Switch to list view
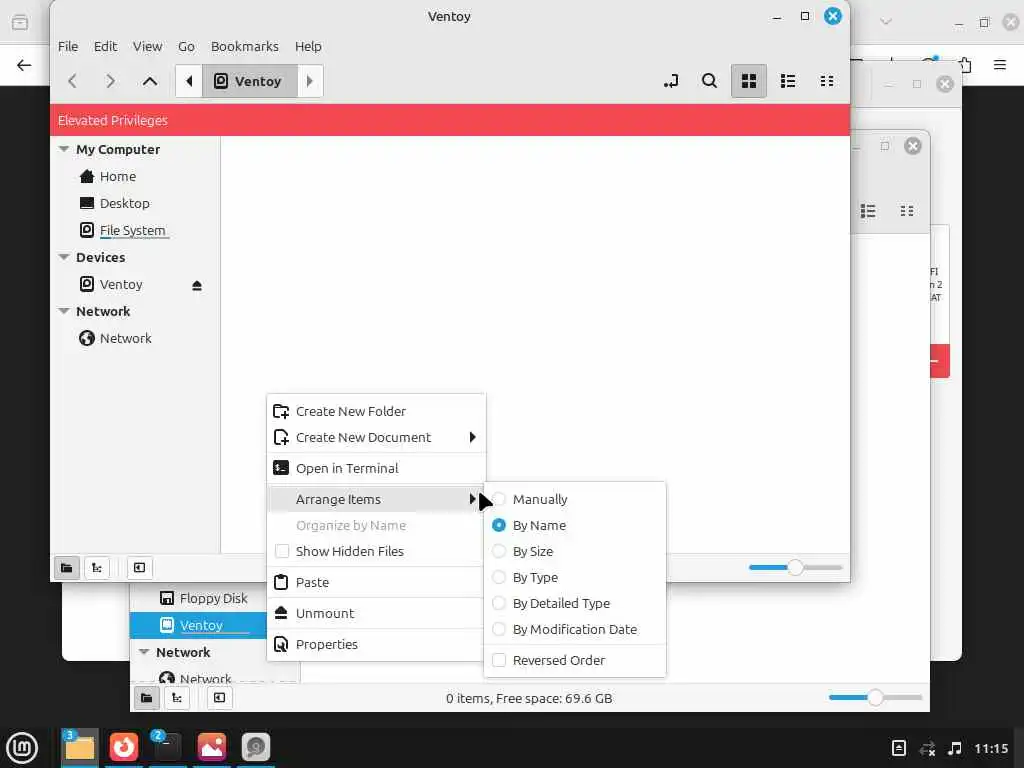Screen dimensions: 1024x768 click(x=788, y=81)
